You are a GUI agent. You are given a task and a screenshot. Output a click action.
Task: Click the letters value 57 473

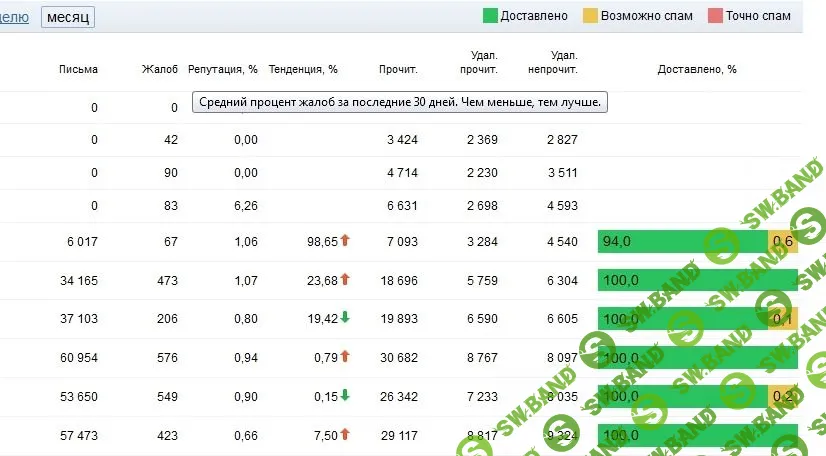[x=79, y=435]
